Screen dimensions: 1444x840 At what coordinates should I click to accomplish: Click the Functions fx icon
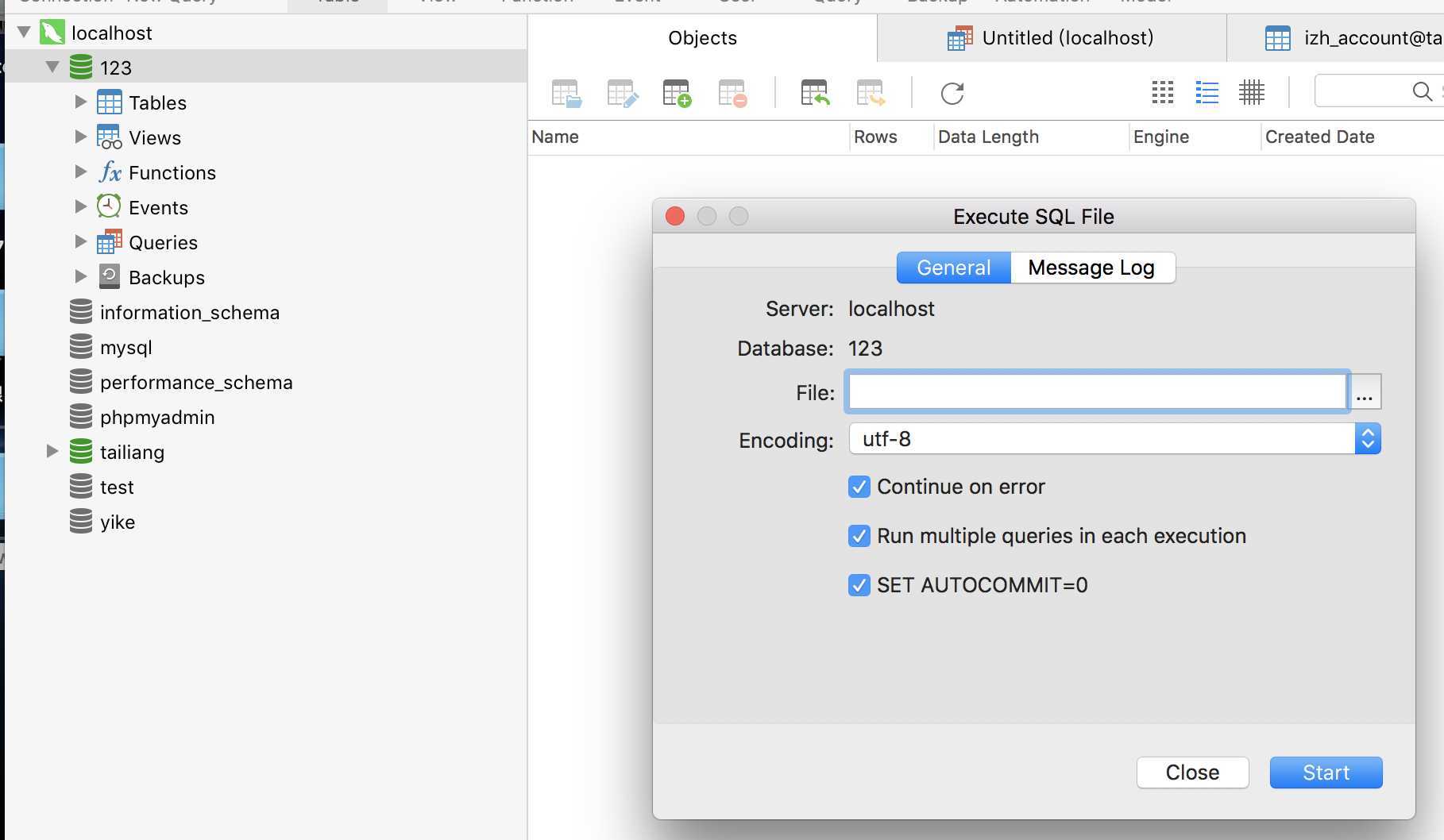(x=110, y=172)
